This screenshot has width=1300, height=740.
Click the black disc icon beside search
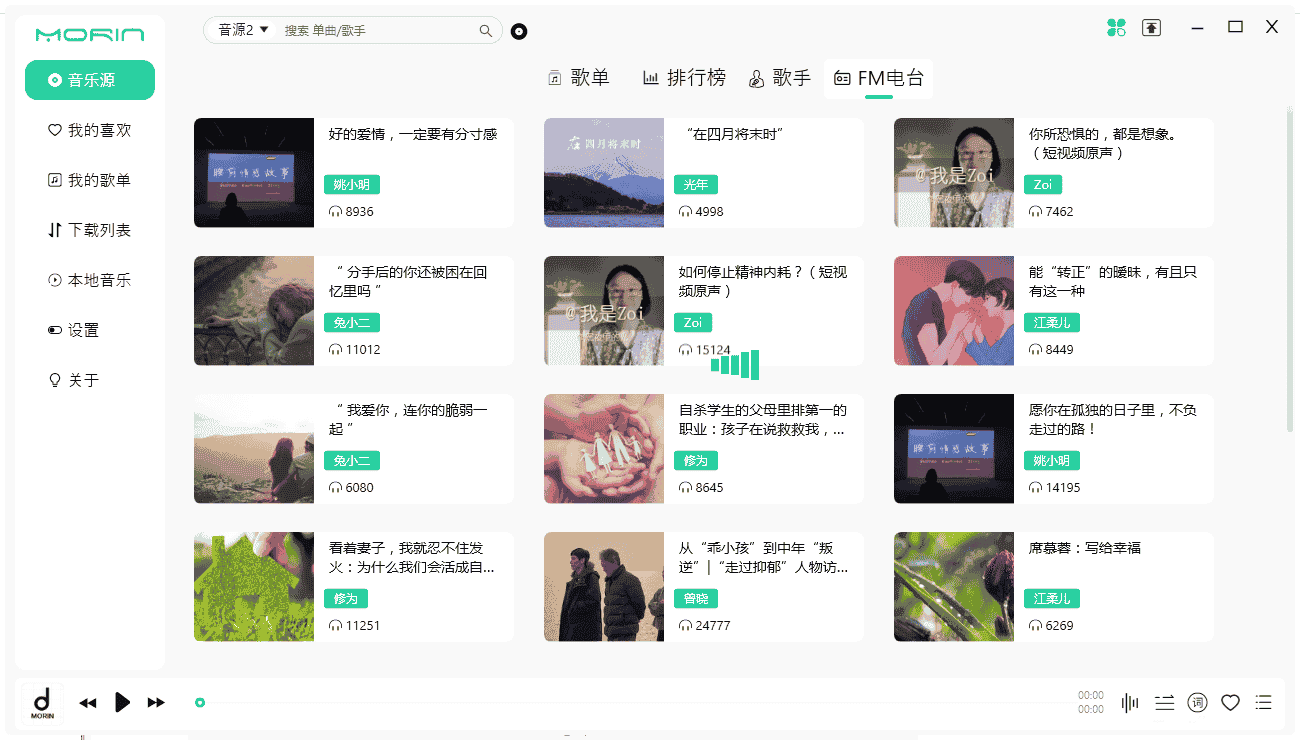pyautogui.click(x=519, y=31)
